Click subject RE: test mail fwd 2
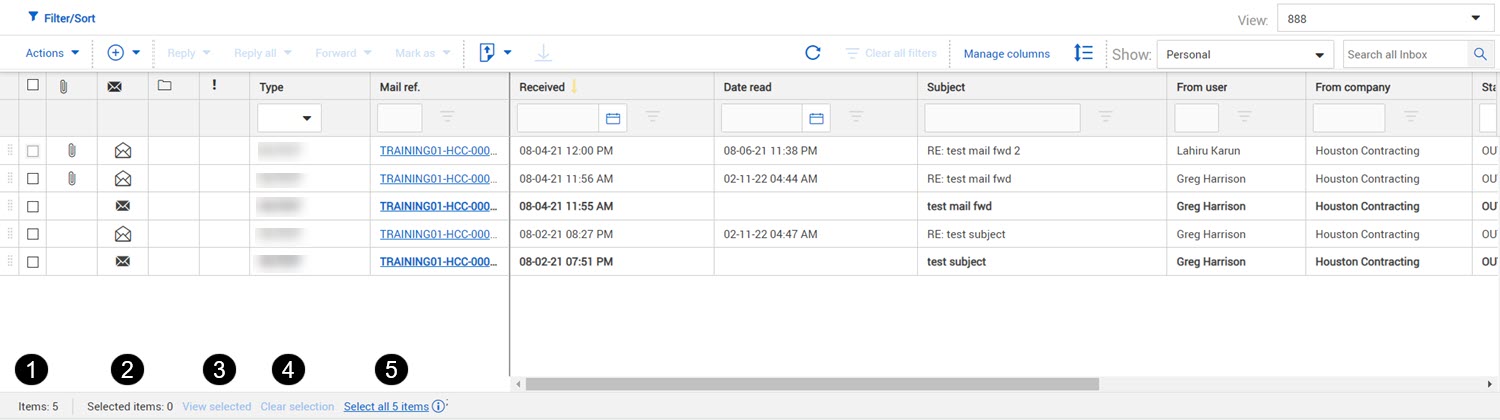This screenshot has height=420, width=1500. click(973, 151)
